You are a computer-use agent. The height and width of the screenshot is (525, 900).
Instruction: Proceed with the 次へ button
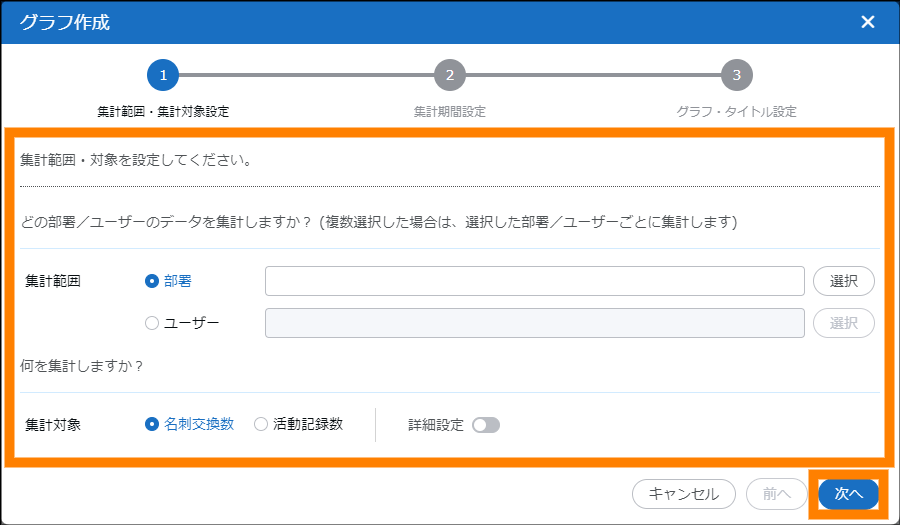pyautogui.click(x=848, y=494)
